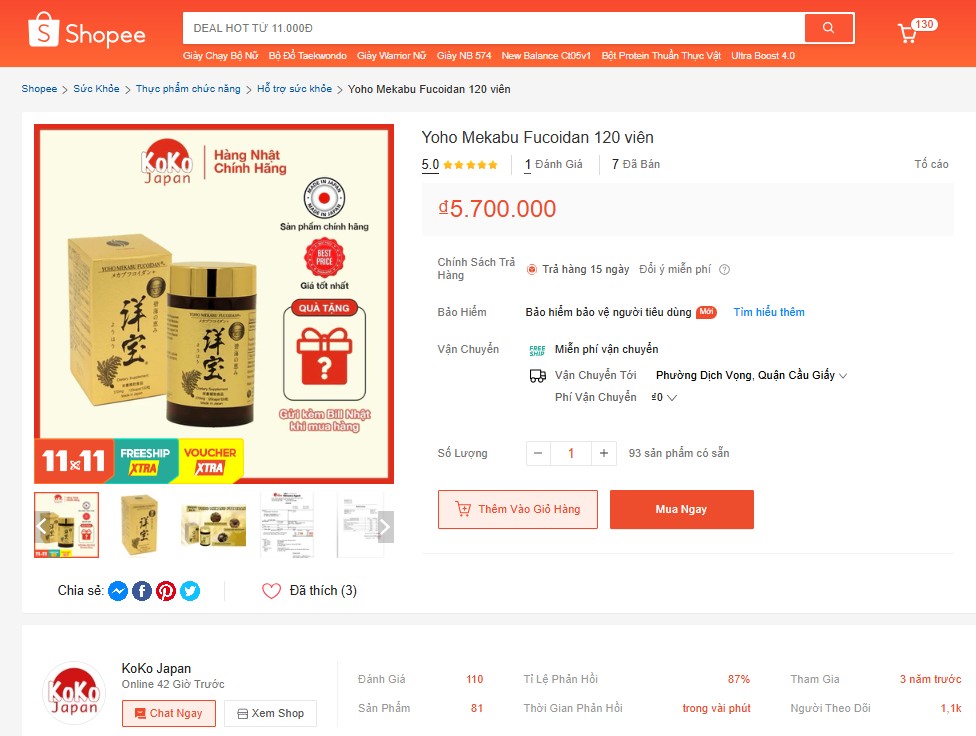
Task: Click the return policy help question icon
Action: 725,270
